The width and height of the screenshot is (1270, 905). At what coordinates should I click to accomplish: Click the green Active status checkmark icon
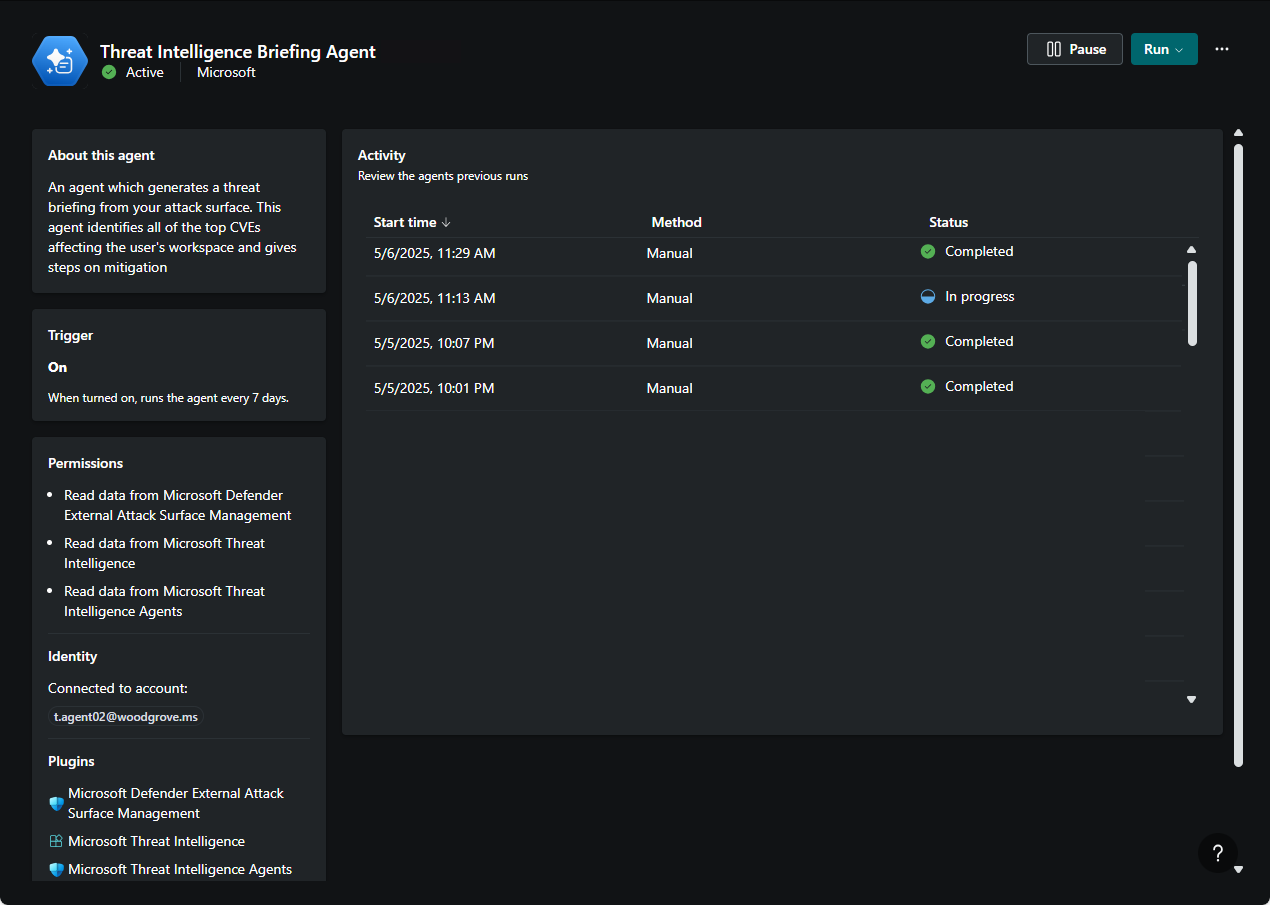tap(109, 72)
